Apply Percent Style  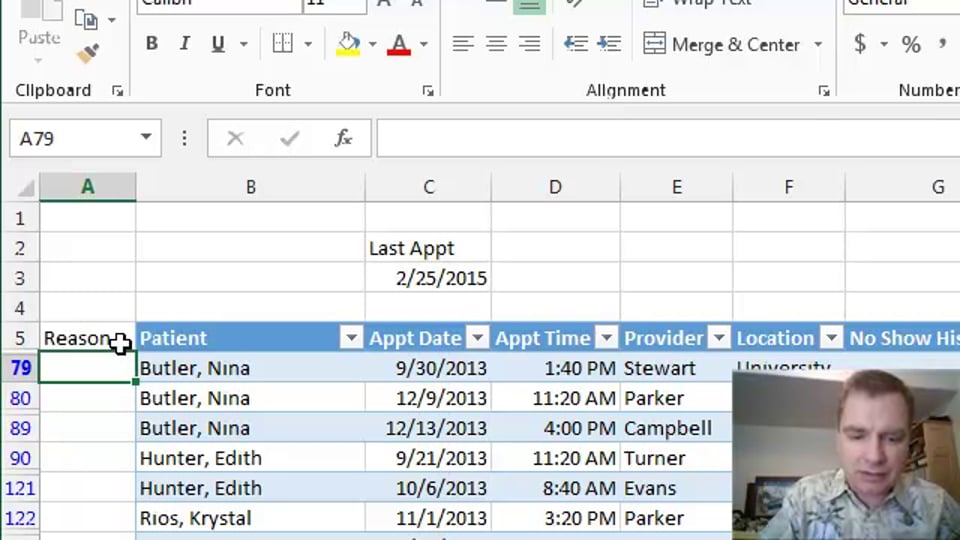pos(911,44)
